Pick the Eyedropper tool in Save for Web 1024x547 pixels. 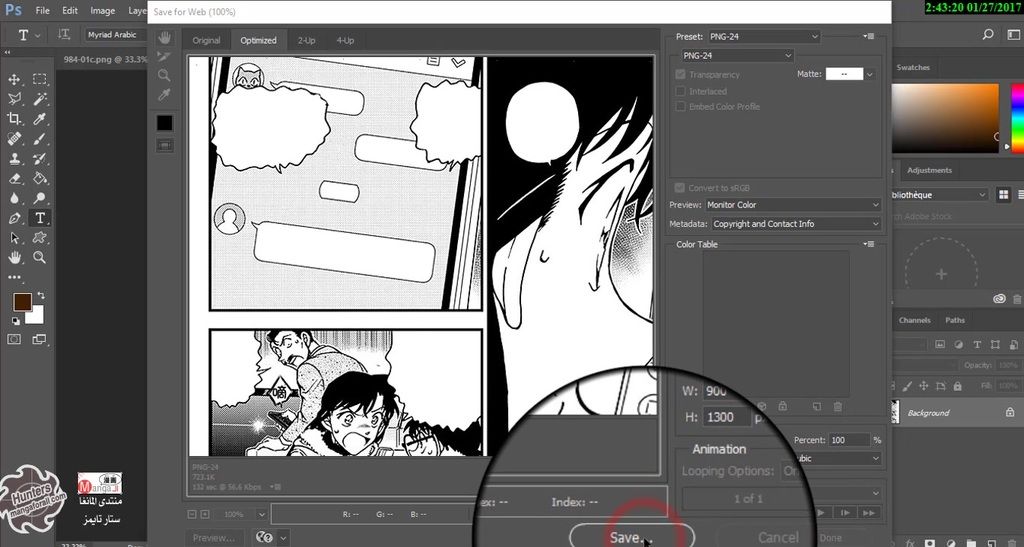[x=164, y=95]
